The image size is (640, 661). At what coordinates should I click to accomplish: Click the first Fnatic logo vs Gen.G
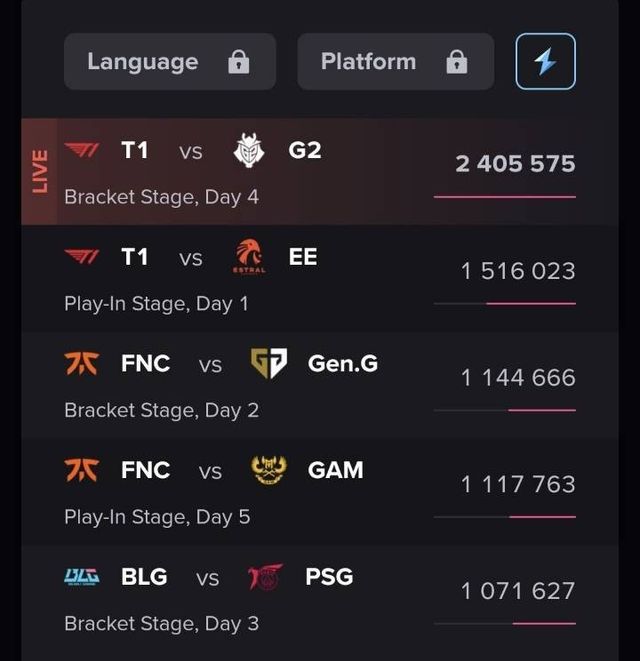coord(82,364)
